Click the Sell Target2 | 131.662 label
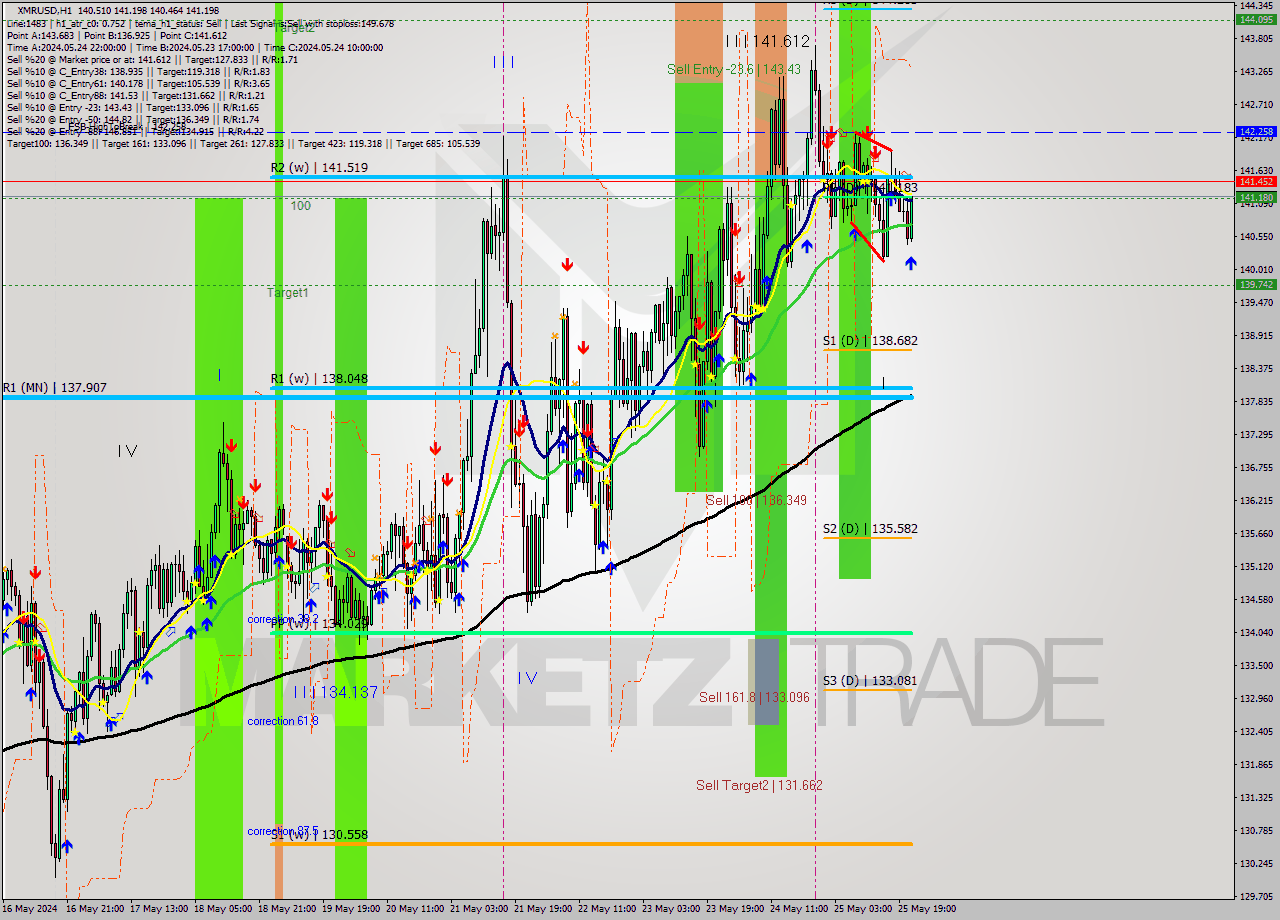This screenshot has height=920, width=1280. click(760, 785)
